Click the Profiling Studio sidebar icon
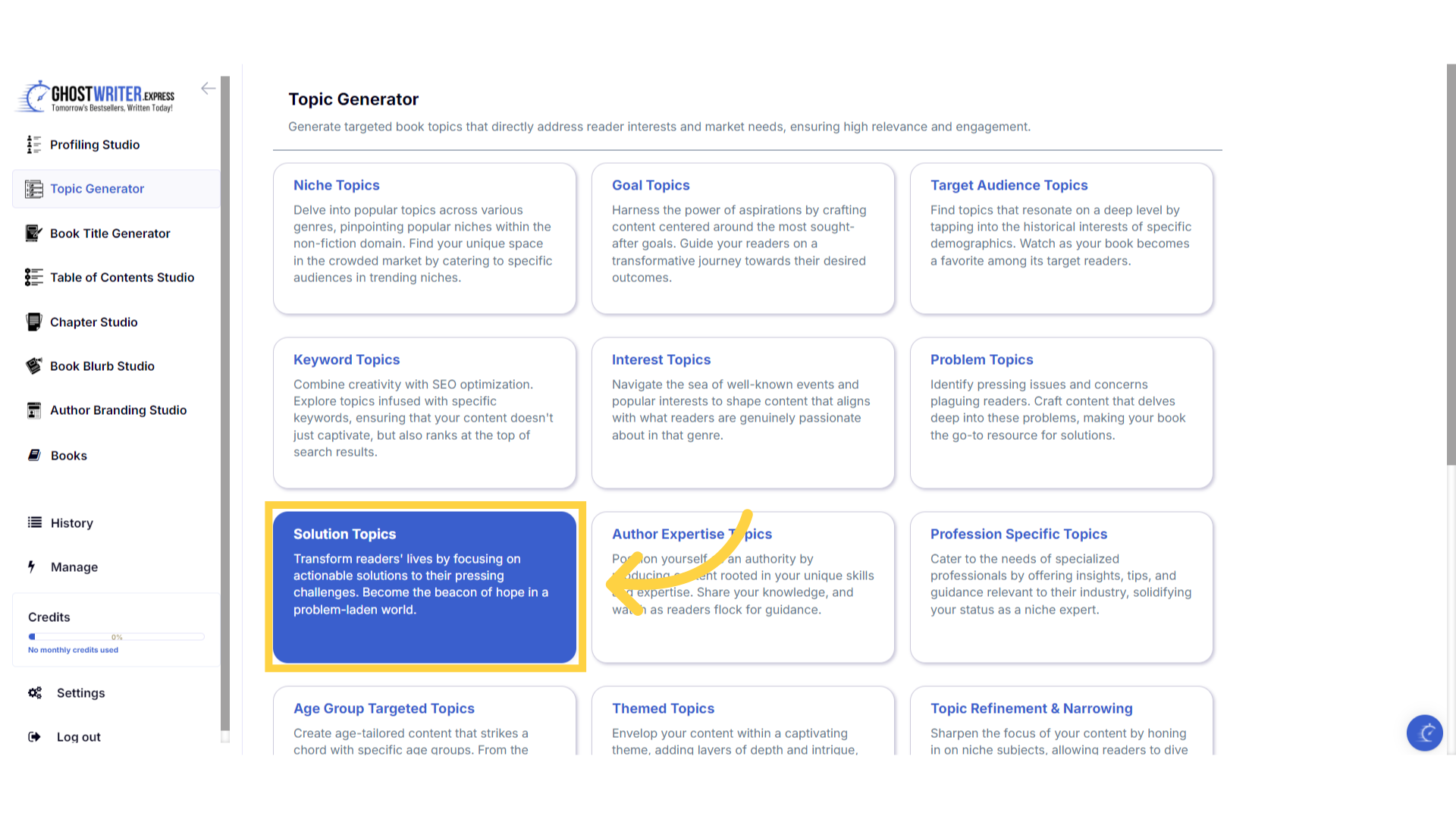The image size is (1456, 819). [x=33, y=144]
